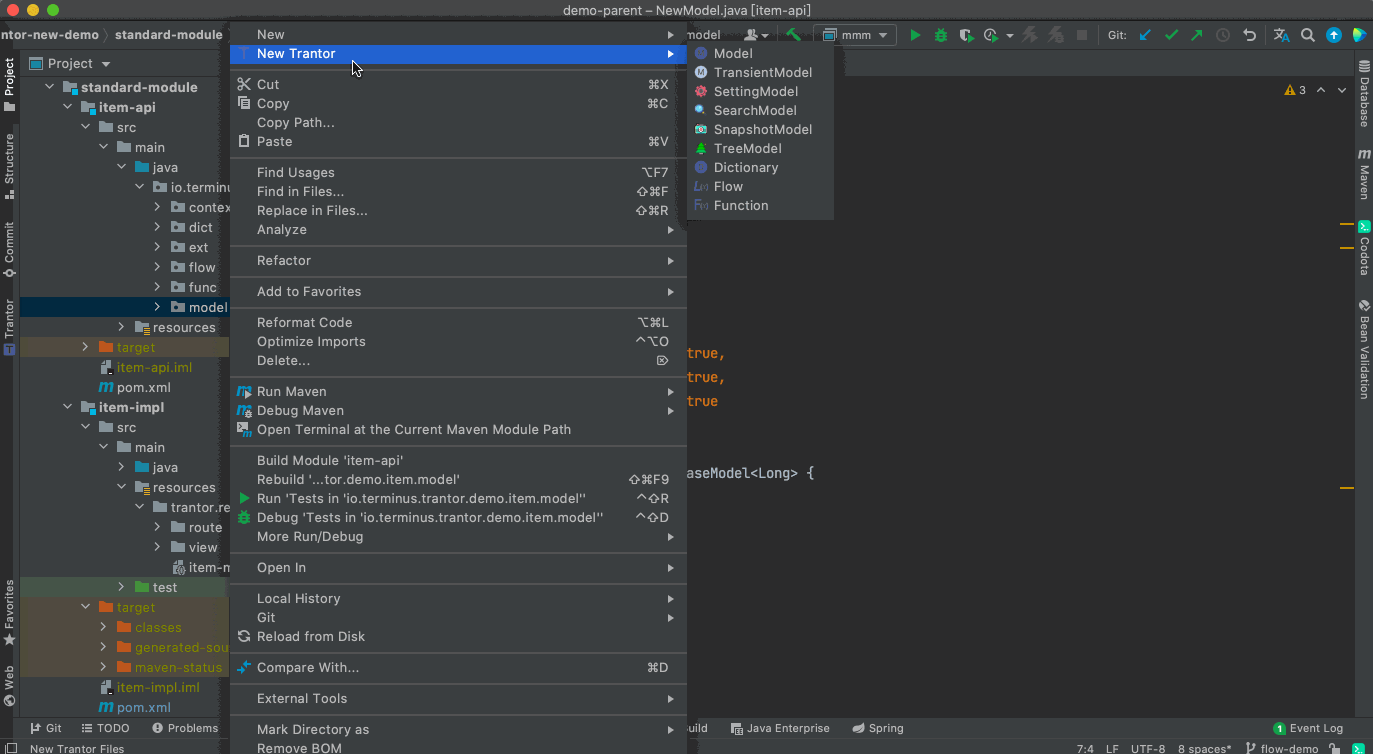Screen dimensions: 1373x754
Task: Click the green Run button in toolbar
Action: pyautogui.click(x=915, y=35)
